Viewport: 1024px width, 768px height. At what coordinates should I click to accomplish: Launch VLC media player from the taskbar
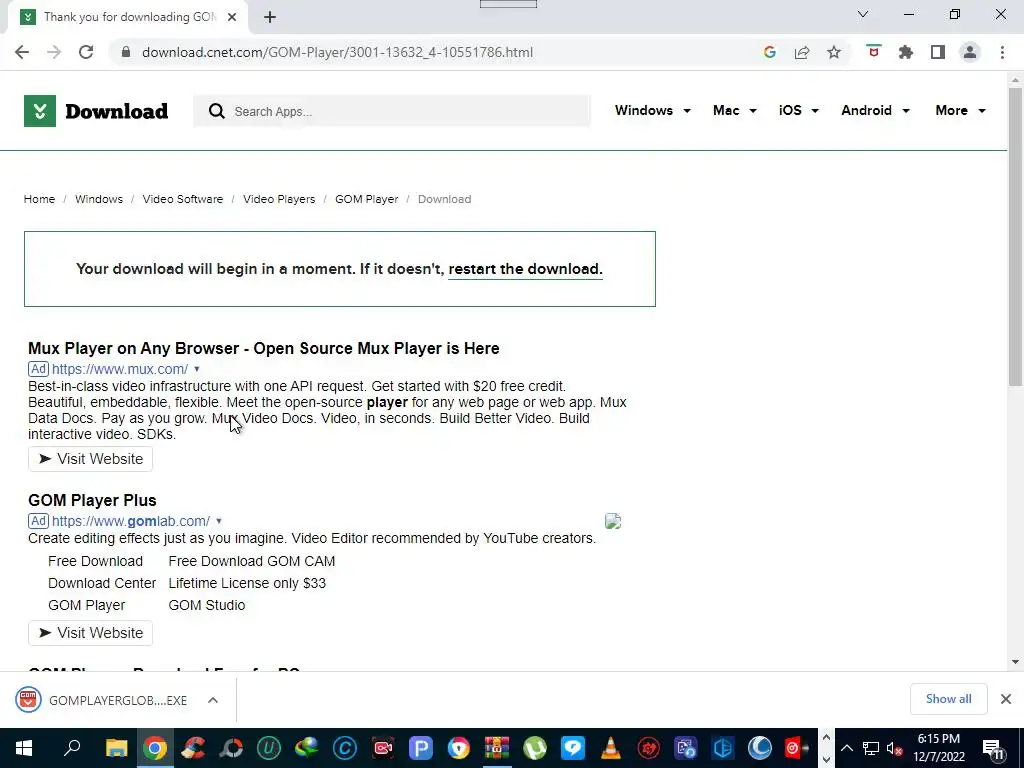(x=611, y=748)
